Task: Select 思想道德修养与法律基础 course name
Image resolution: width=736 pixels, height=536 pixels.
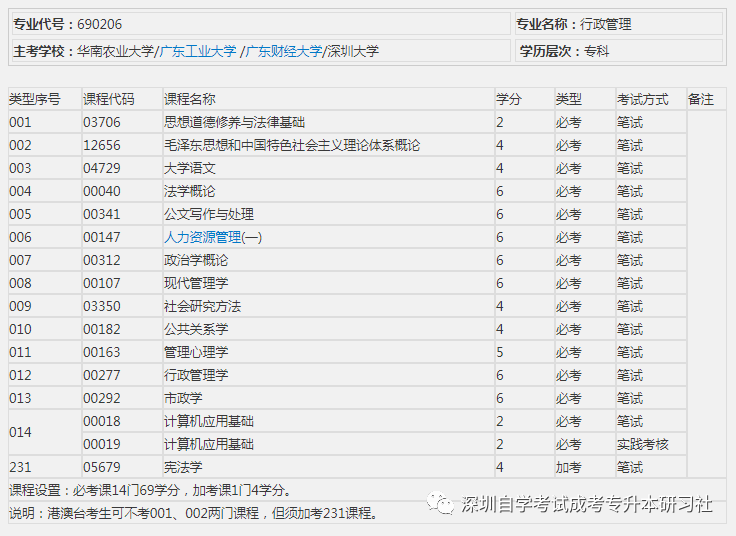Action: click(x=235, y=122)
